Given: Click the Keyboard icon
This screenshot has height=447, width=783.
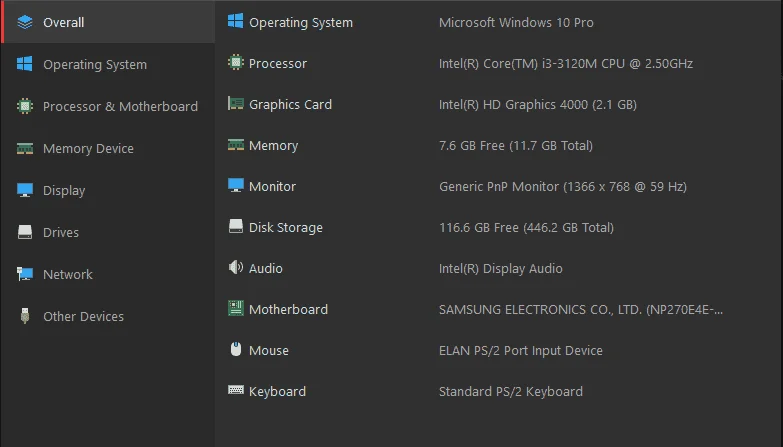Looking at the screenshot, I should [x=236, y=390].
